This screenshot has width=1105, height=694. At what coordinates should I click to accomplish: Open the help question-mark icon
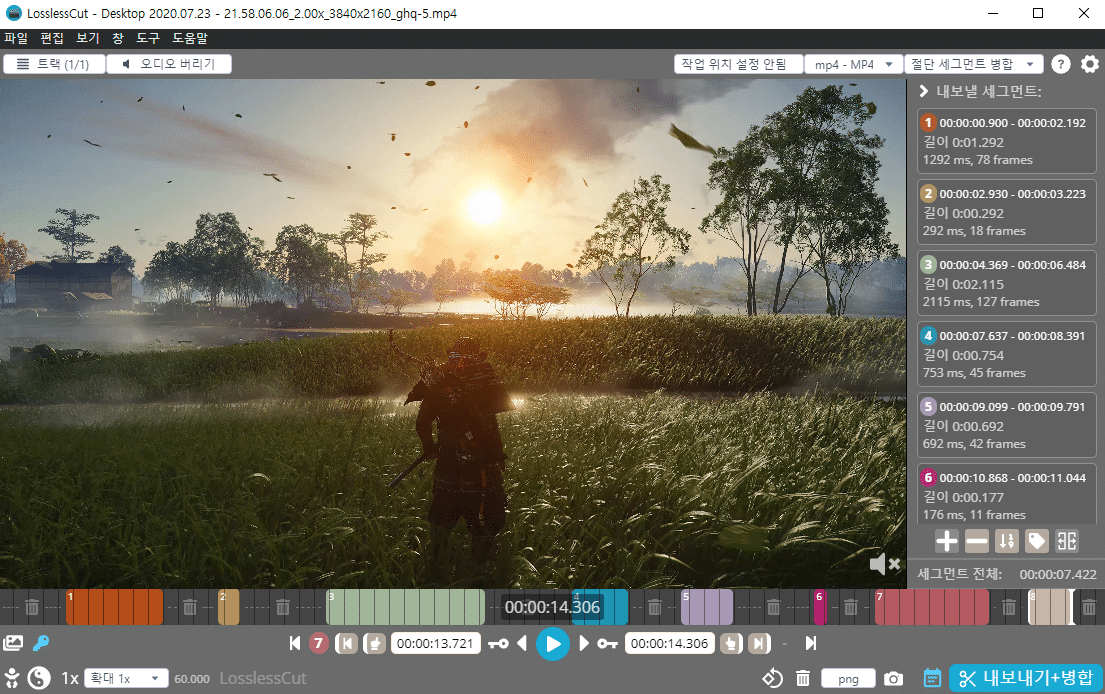pyautogui.click(x=1061, y=64)
